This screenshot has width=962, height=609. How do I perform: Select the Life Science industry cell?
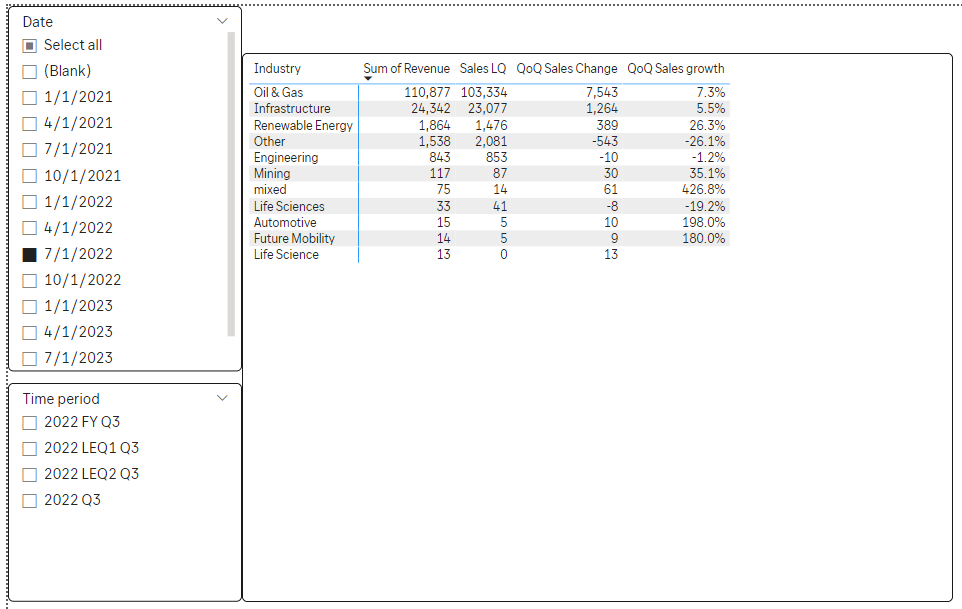click(x=287, y=255)
